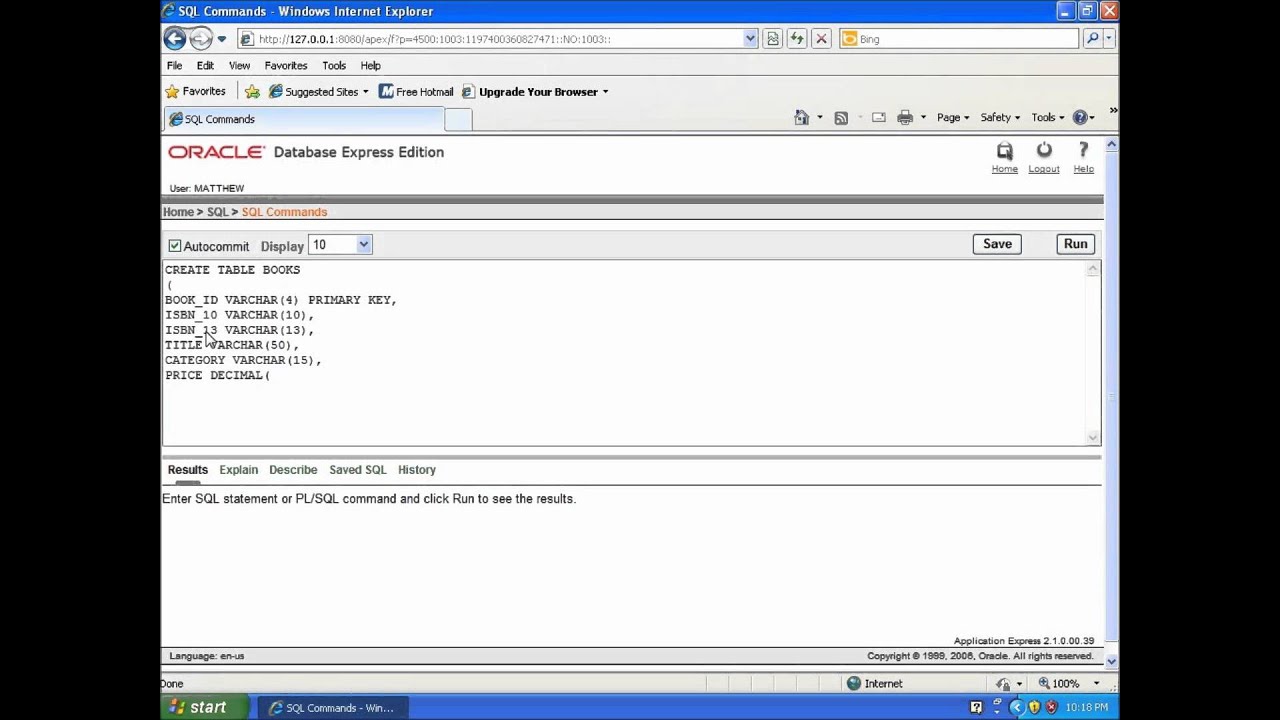
Task: Click the Add to Favorites Bar icon
Action: click(252, 91)
